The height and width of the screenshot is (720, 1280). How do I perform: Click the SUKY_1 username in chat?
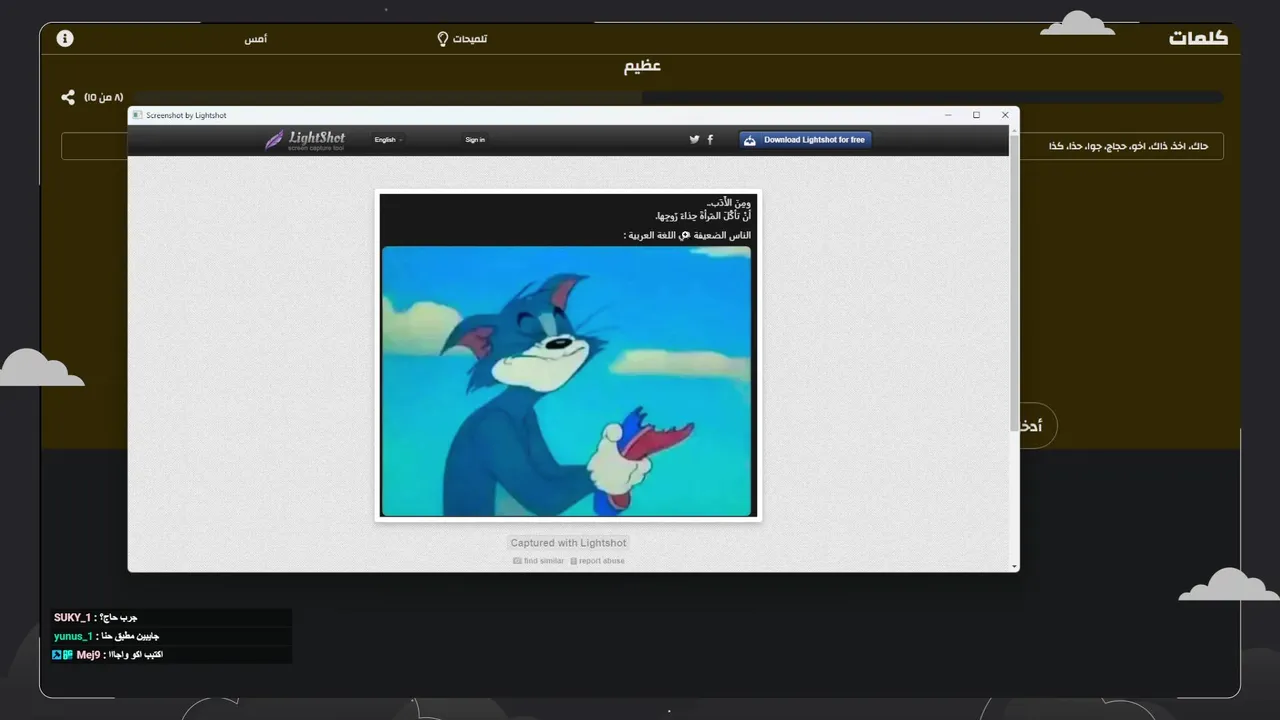pyautogui.click(x=72, y=618)
